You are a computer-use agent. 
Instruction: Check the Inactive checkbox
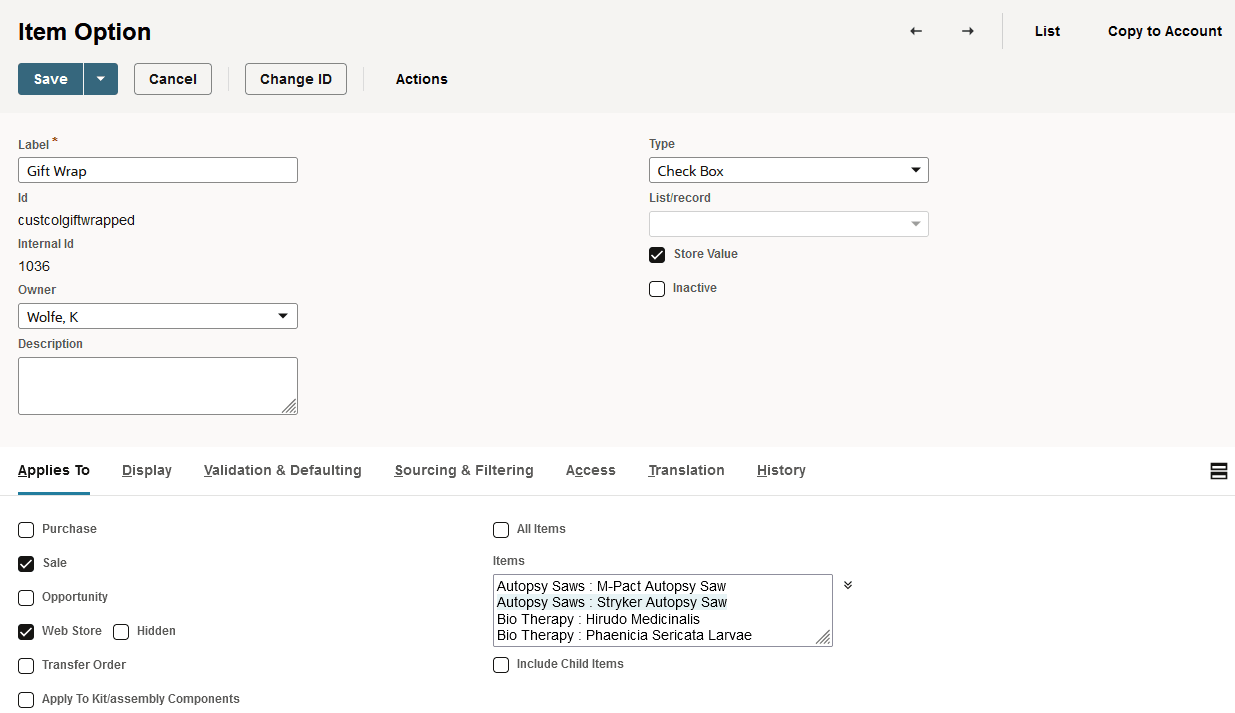(x=657, y=289)
